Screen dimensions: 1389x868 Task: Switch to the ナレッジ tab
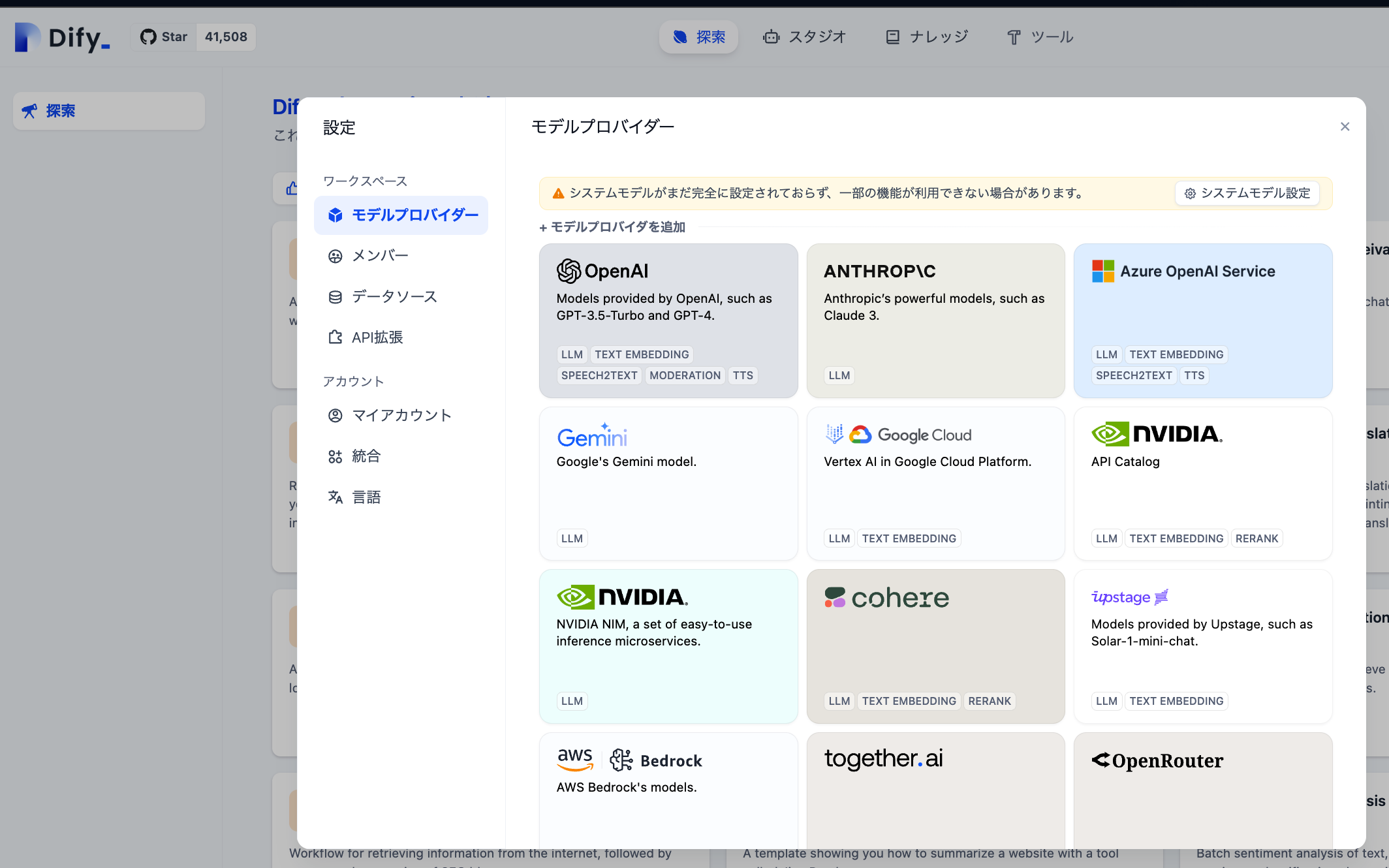[x=926, y=37]
